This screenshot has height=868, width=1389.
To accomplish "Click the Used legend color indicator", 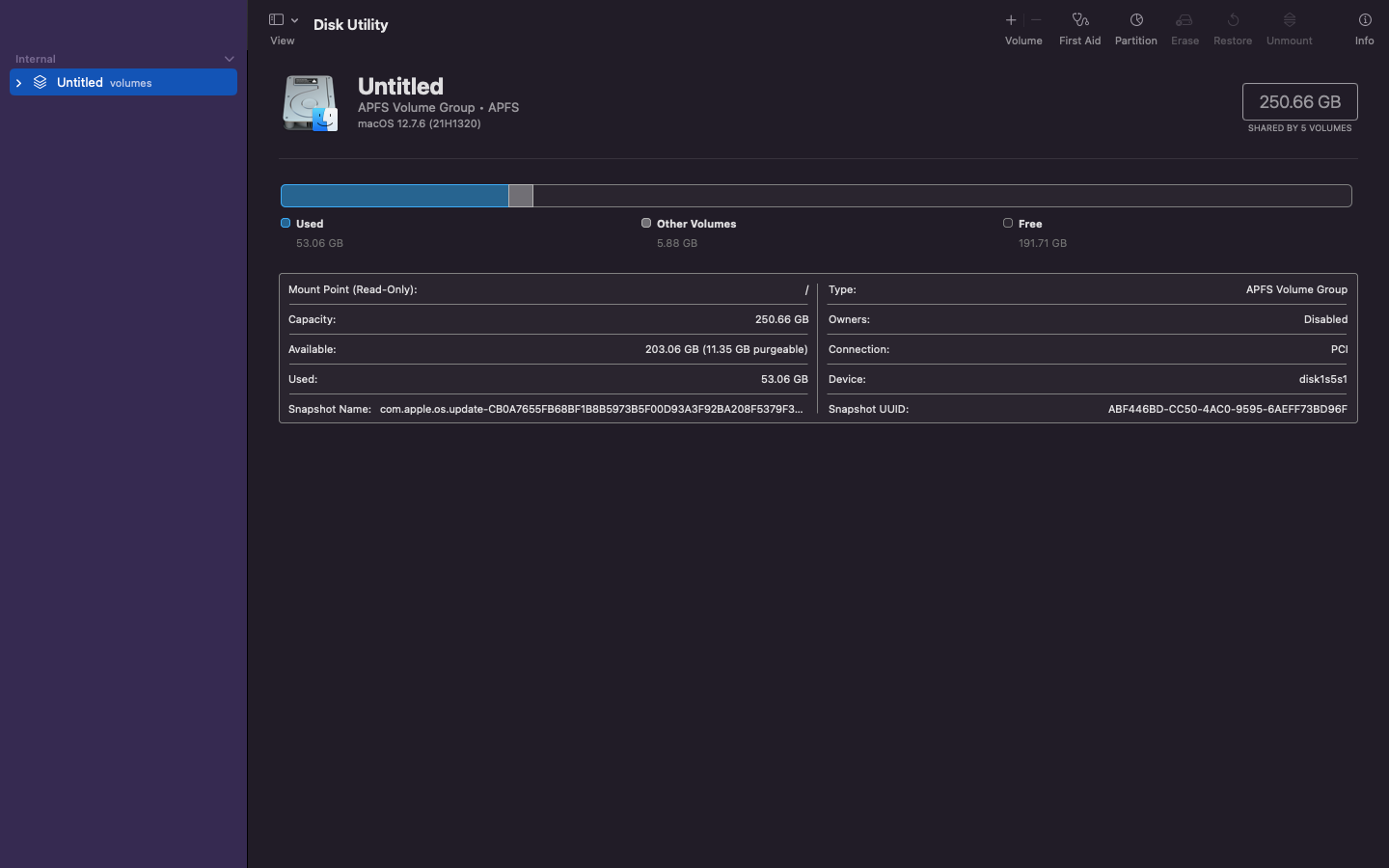I will (286, 223).
